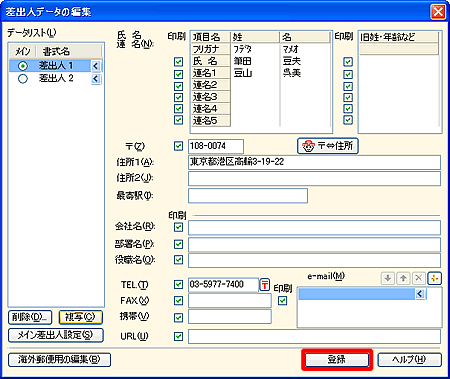
Task: Click the TEL field 03-5977-7400
Action: click(223, 285)
